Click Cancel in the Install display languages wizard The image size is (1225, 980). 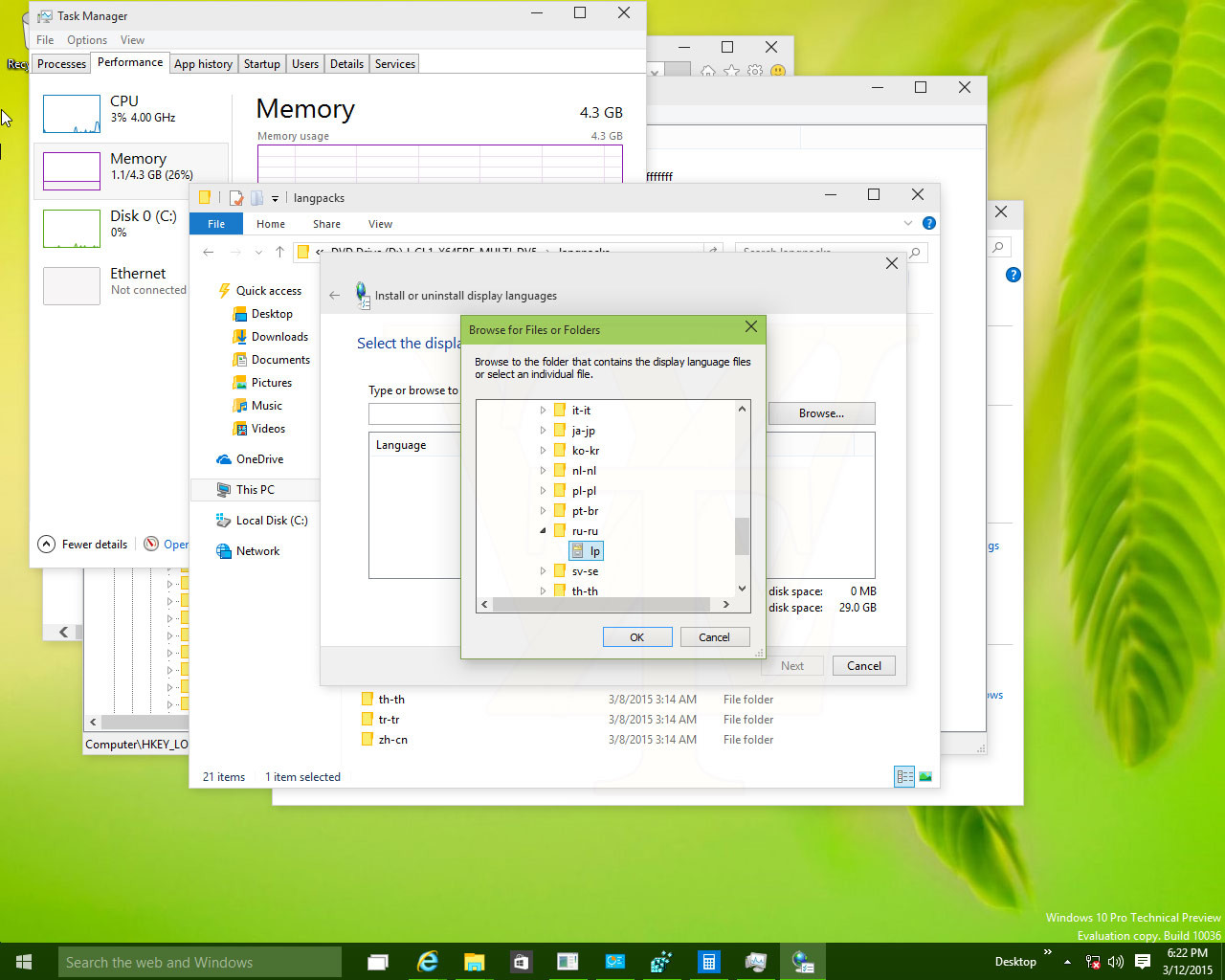tap(864, 666)
